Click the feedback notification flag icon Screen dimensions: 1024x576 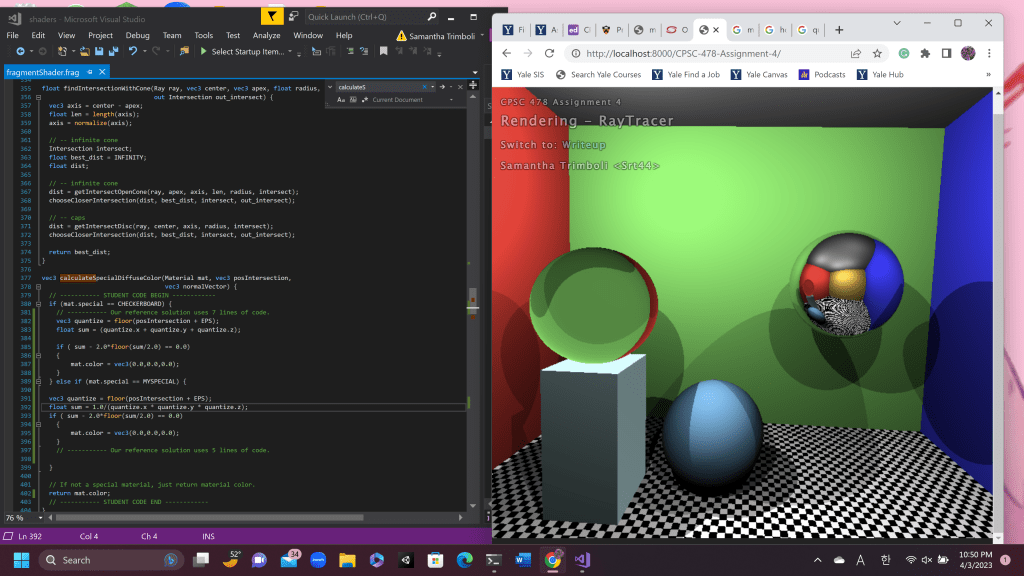coord(272,17)
